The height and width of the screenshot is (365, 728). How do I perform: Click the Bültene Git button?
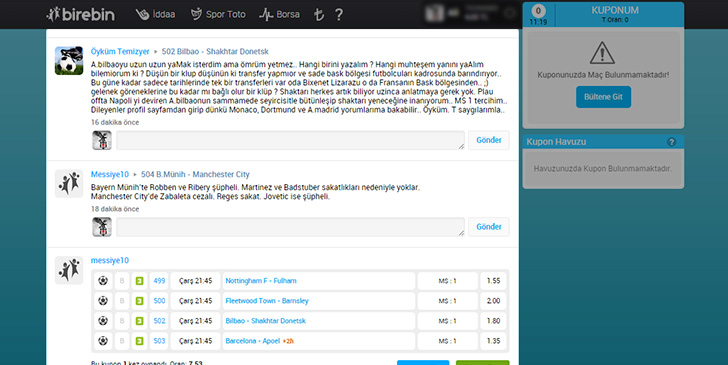pyautogui.click(x=604, y=97)
